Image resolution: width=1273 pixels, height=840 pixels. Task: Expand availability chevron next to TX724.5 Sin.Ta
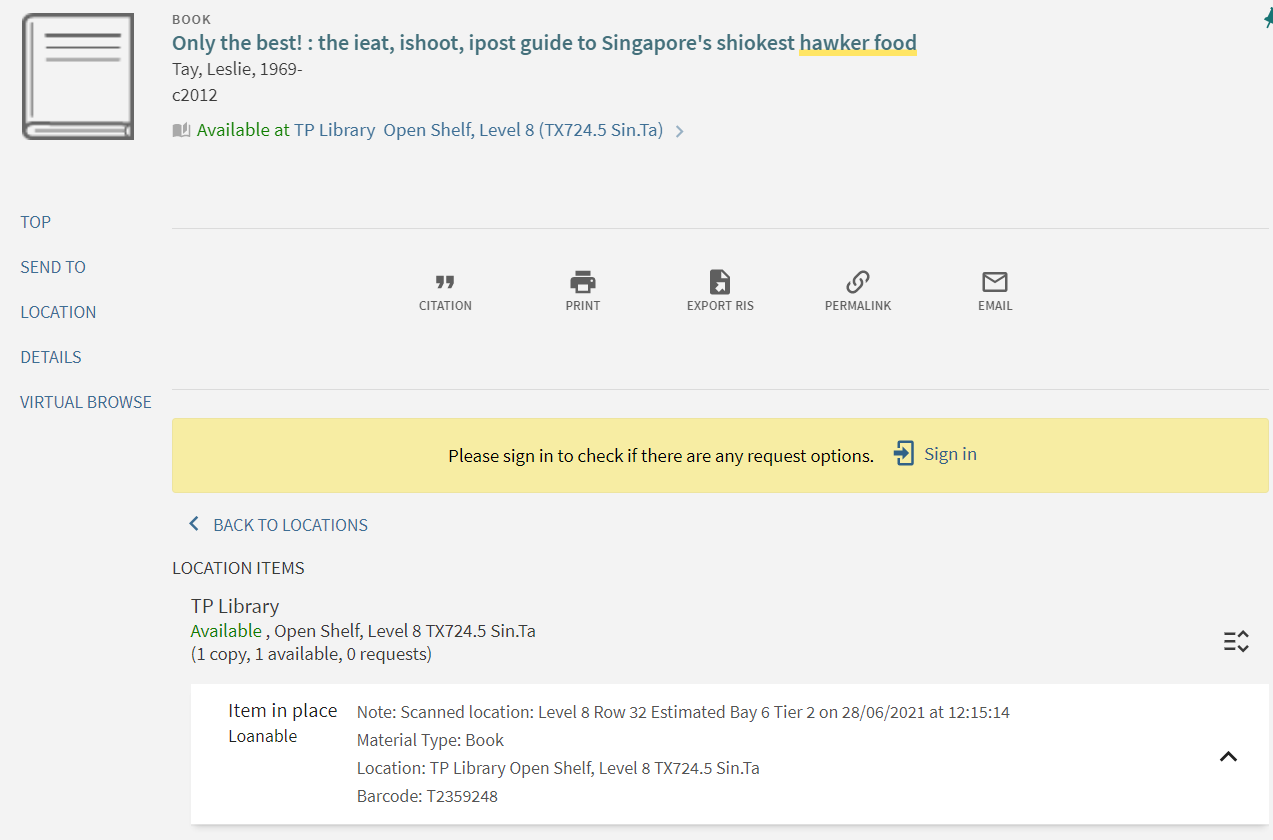coord(680,131)
